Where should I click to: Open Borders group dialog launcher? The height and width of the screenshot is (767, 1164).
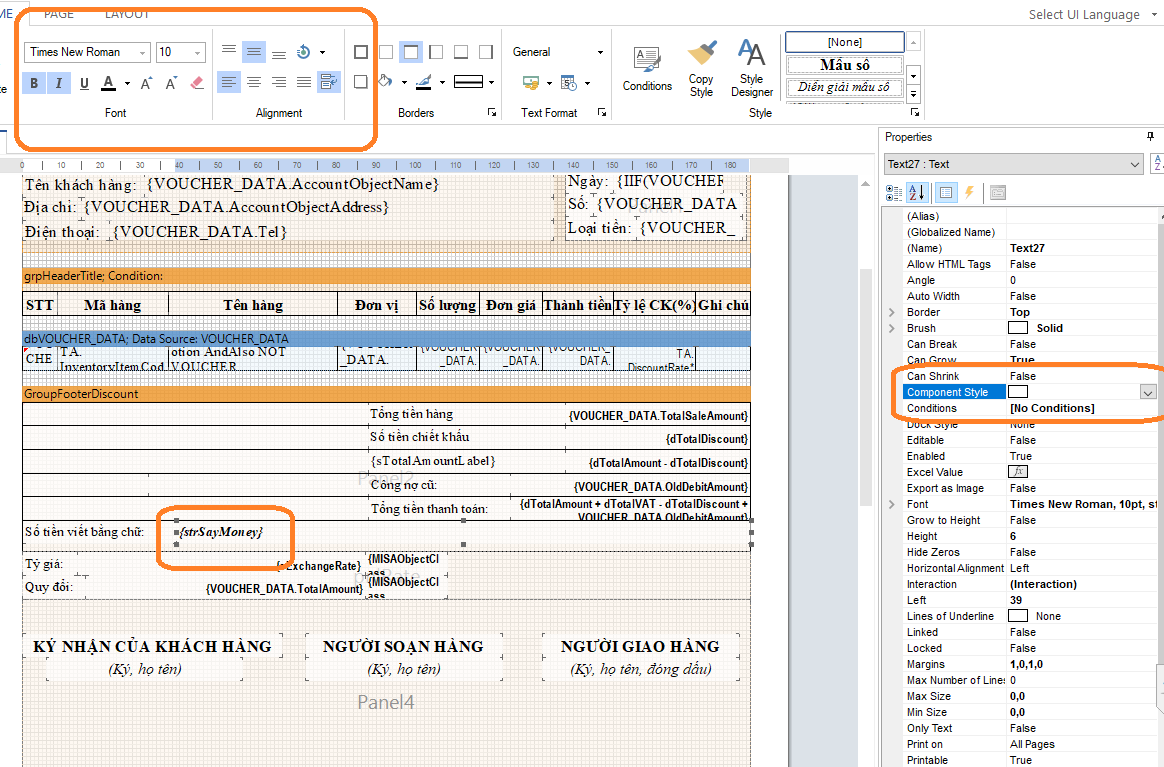(x=491, y=112)
